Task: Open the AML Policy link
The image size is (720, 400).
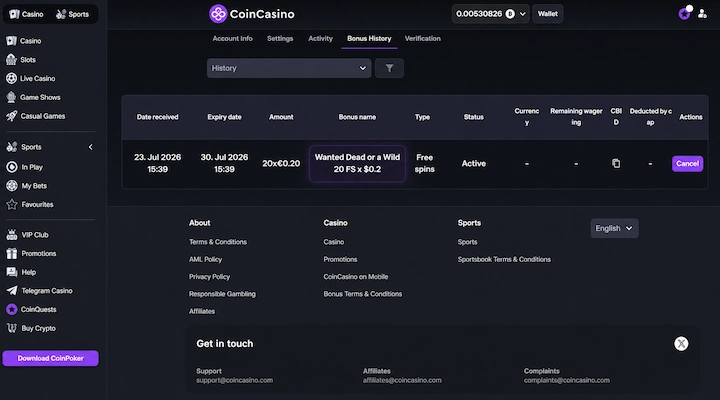Action: [x=205, y=259]
